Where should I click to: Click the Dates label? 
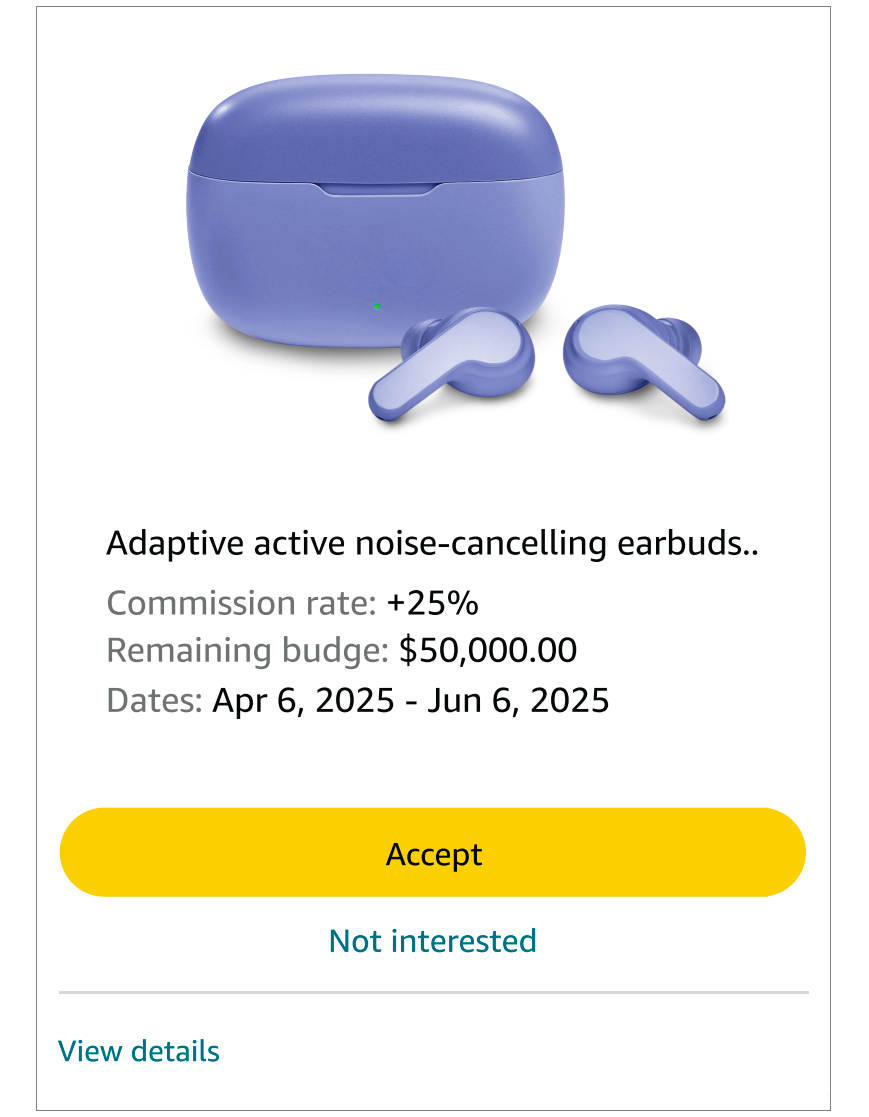tap(155, 700)
